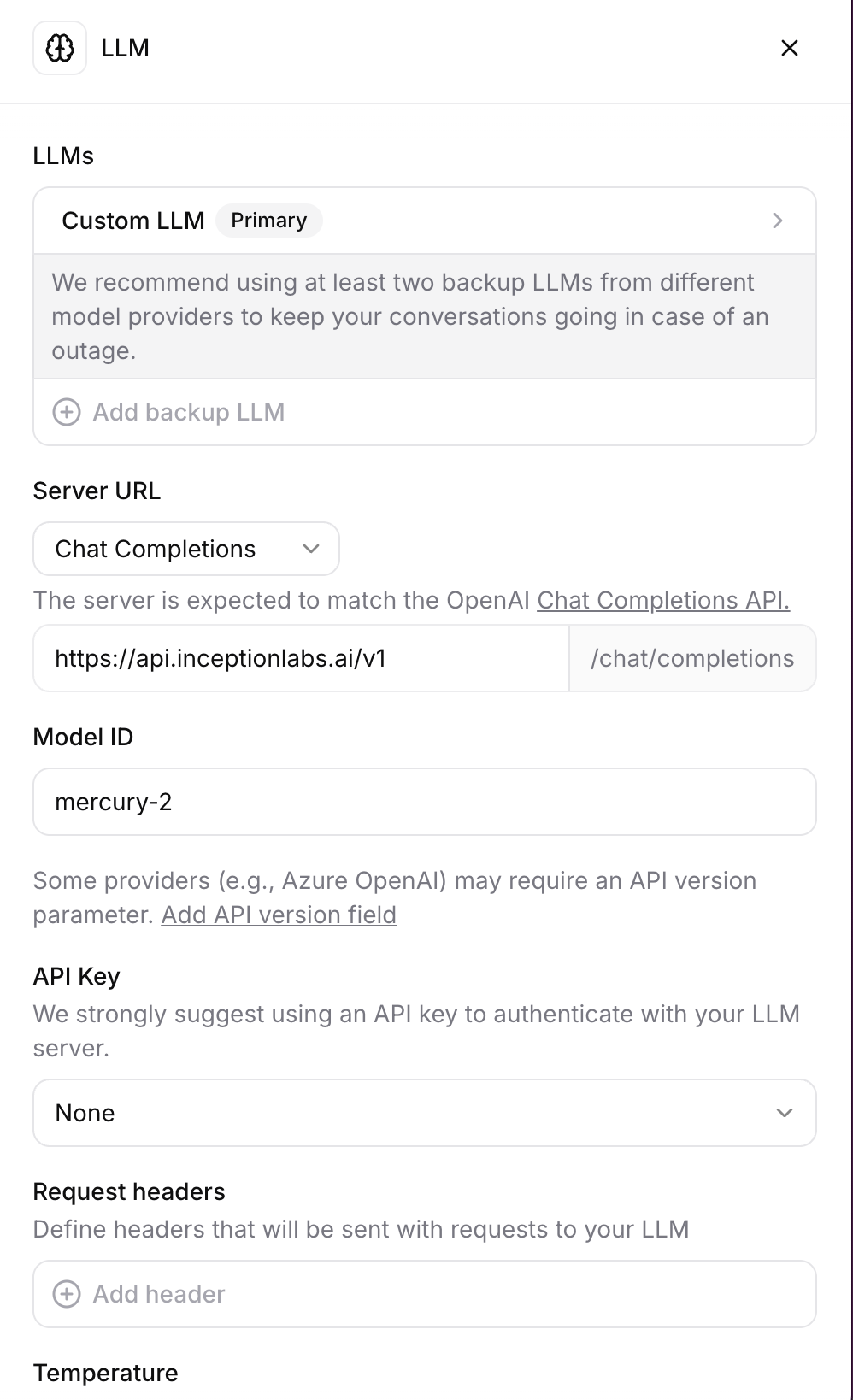The image size is (853, 1400).
Task: Click the Primary badge on Custom LLM
Action: click(x=268, y=221)
